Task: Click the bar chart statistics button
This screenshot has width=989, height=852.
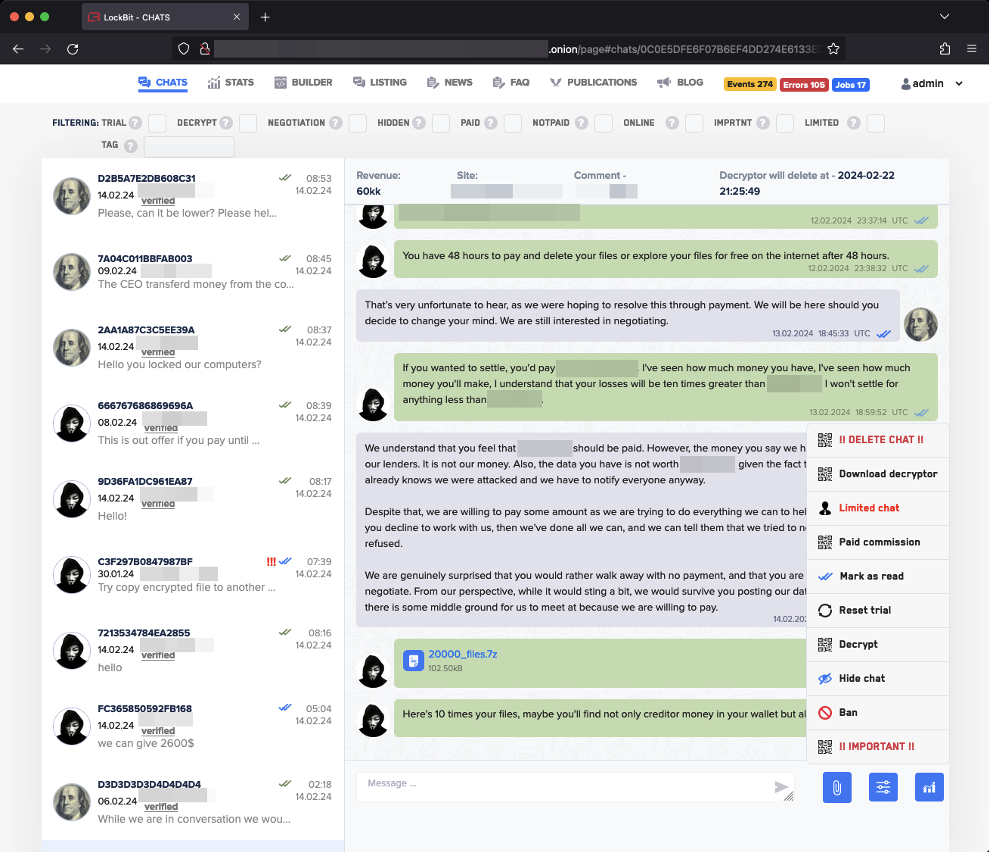Action: click(x=929, y=787)
